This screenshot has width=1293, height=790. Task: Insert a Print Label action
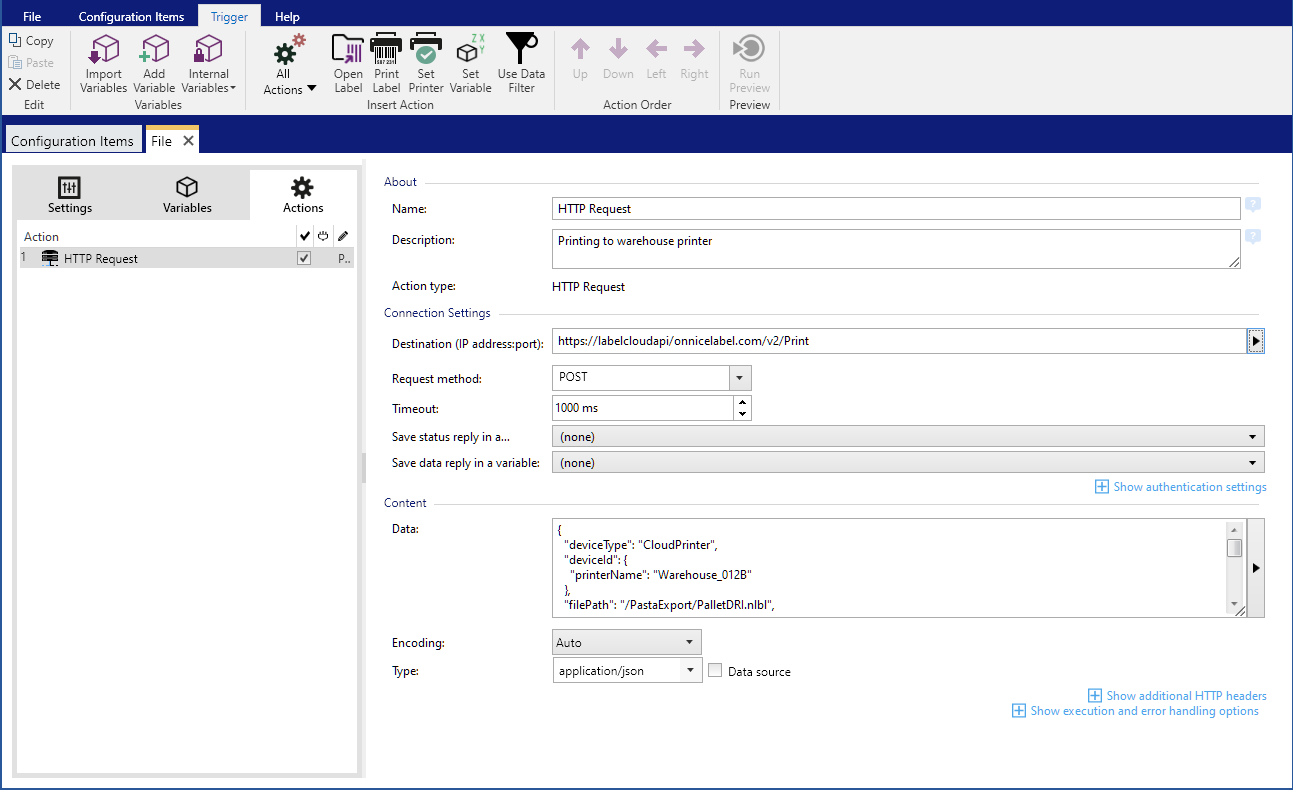click(x=386, y=64)
